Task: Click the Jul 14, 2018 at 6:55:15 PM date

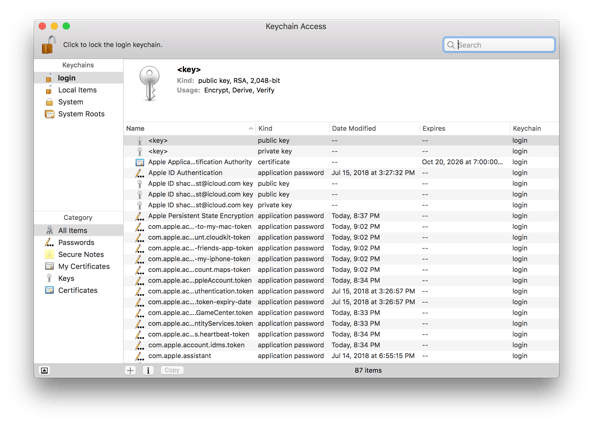Action: pos(373,356)
